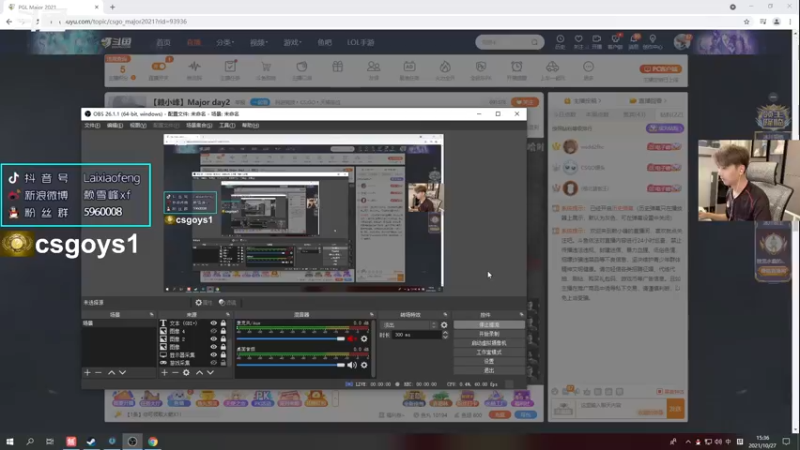
Task: Toggle visibility of 图像 2 source
Action: click(213, 339)
